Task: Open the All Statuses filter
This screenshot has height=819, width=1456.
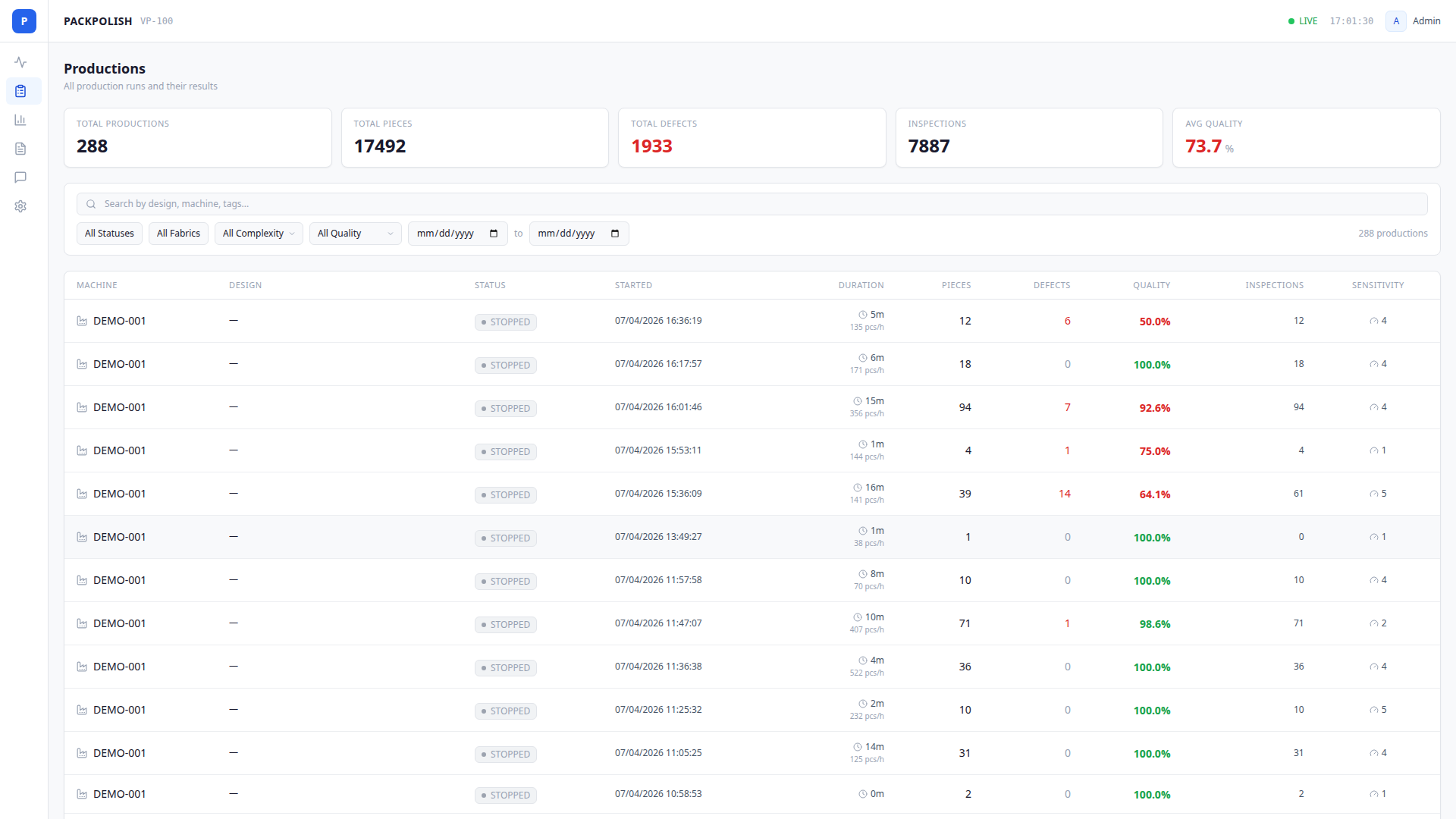Action: [109, 234]
